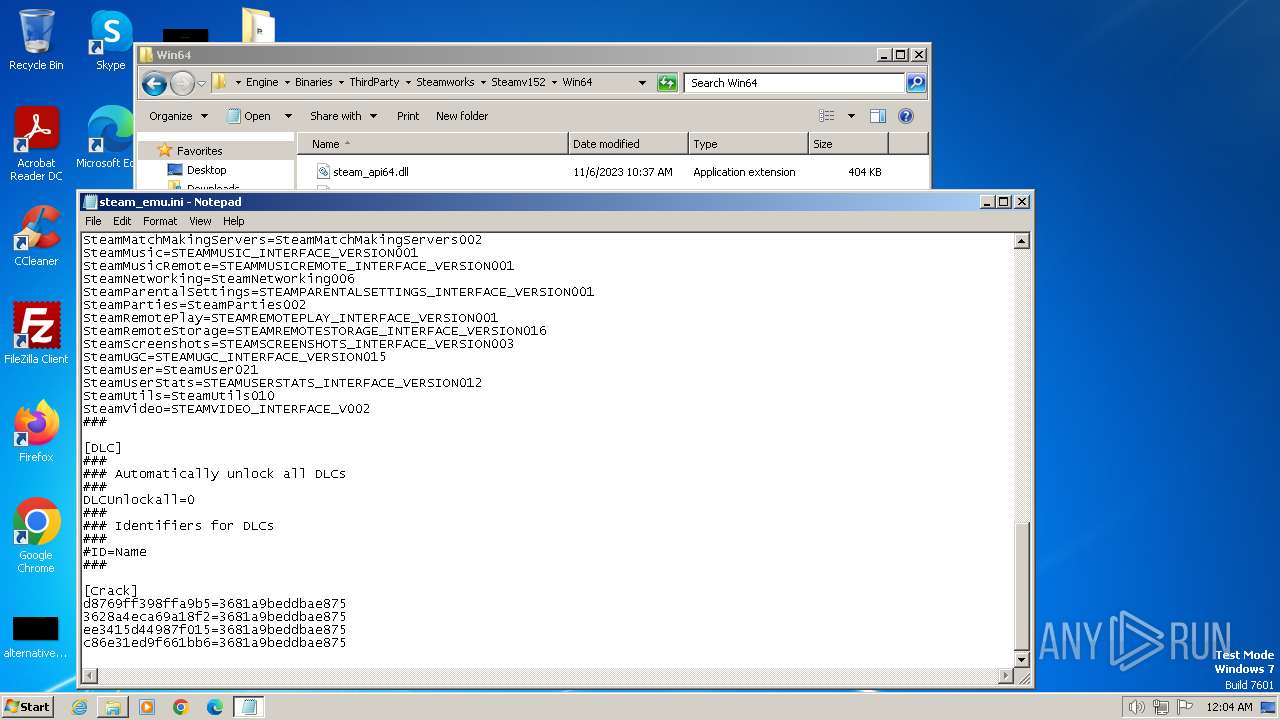Expand Binaries breadcrumb arrow
1280x720 pixels.
(x=341, y=83)
